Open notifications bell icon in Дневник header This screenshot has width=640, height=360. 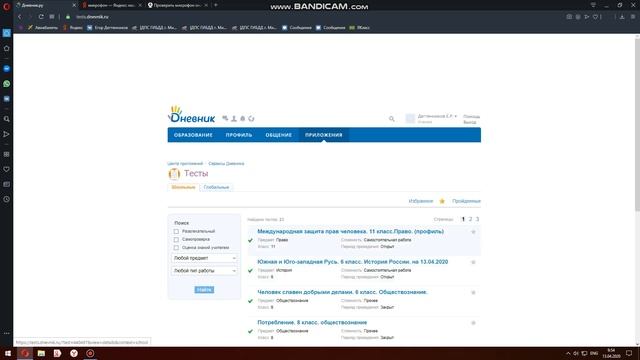click(x=242, y=118)
